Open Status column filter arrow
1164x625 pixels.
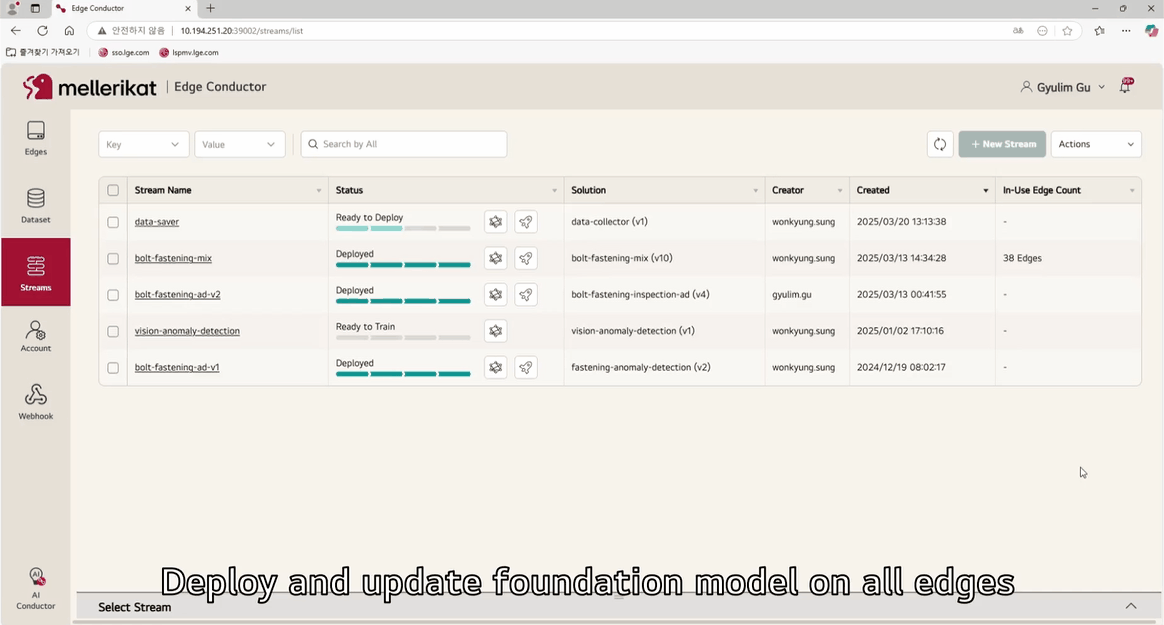tap(554, 191)
